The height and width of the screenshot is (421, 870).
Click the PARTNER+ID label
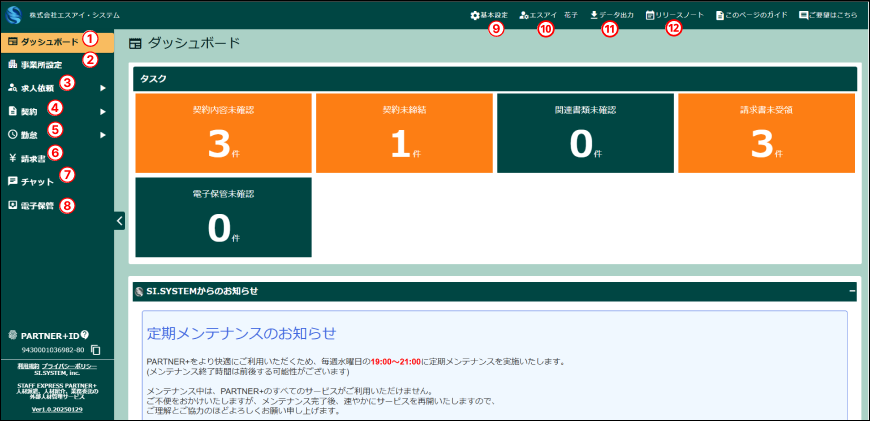click(50, 335)
